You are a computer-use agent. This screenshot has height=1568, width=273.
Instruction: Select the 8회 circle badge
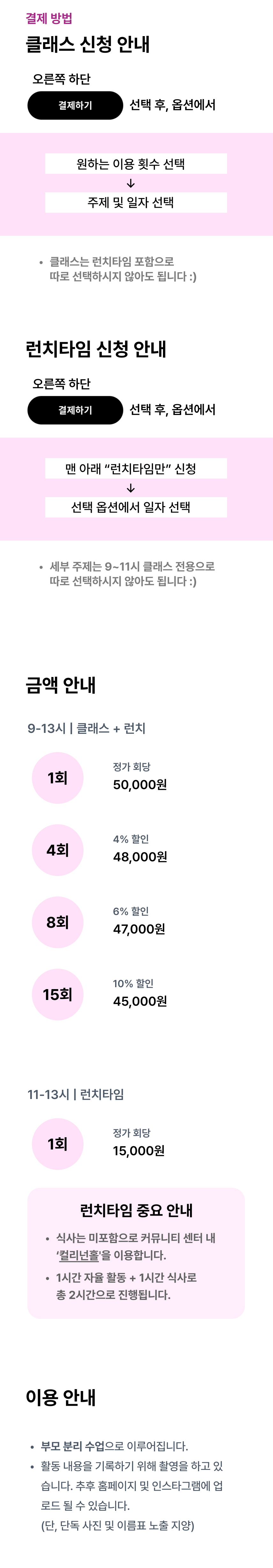click(x=57, y=922)
